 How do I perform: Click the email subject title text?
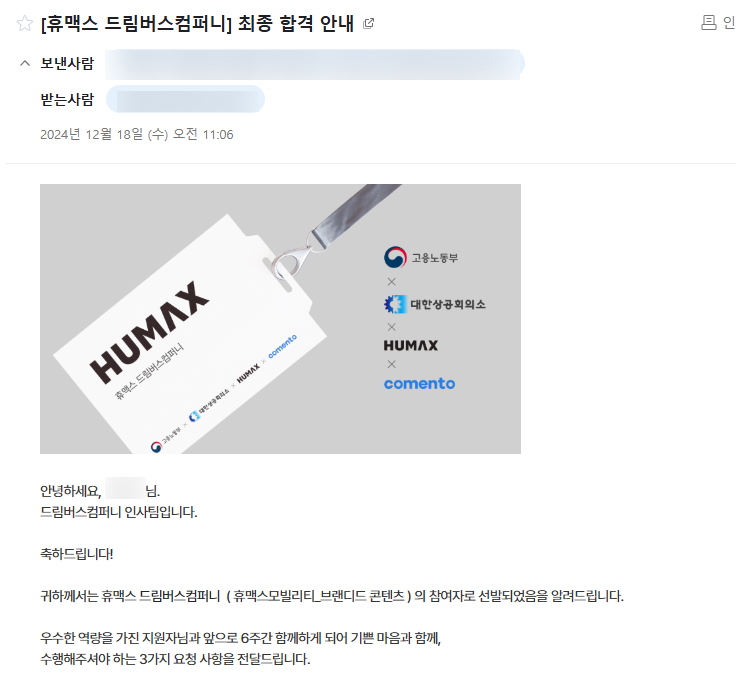197,23
